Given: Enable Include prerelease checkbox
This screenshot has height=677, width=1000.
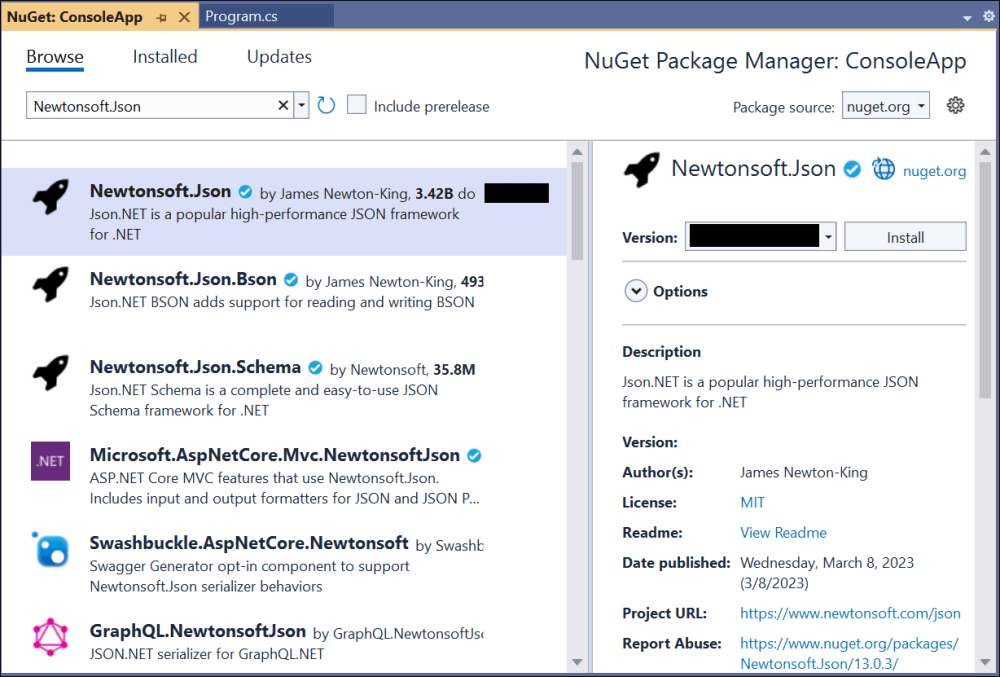Looking at the screenshot, I should (357, 105).
